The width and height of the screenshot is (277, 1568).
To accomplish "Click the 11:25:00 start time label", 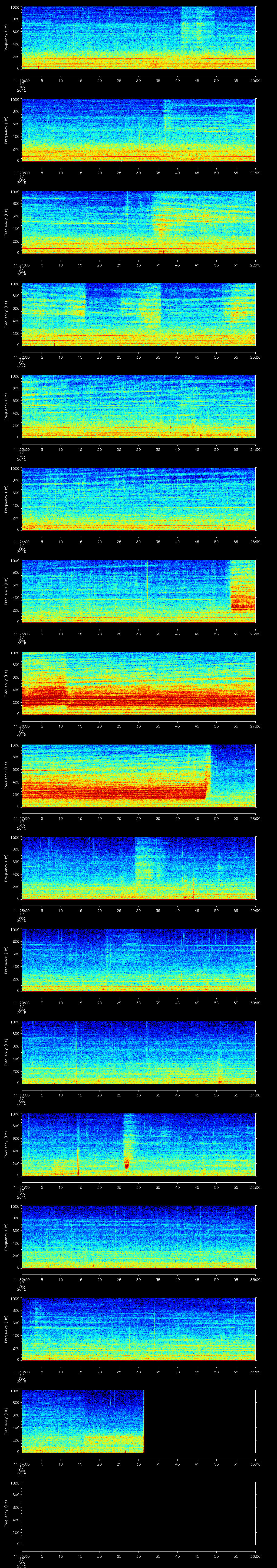I will (21, 634).
